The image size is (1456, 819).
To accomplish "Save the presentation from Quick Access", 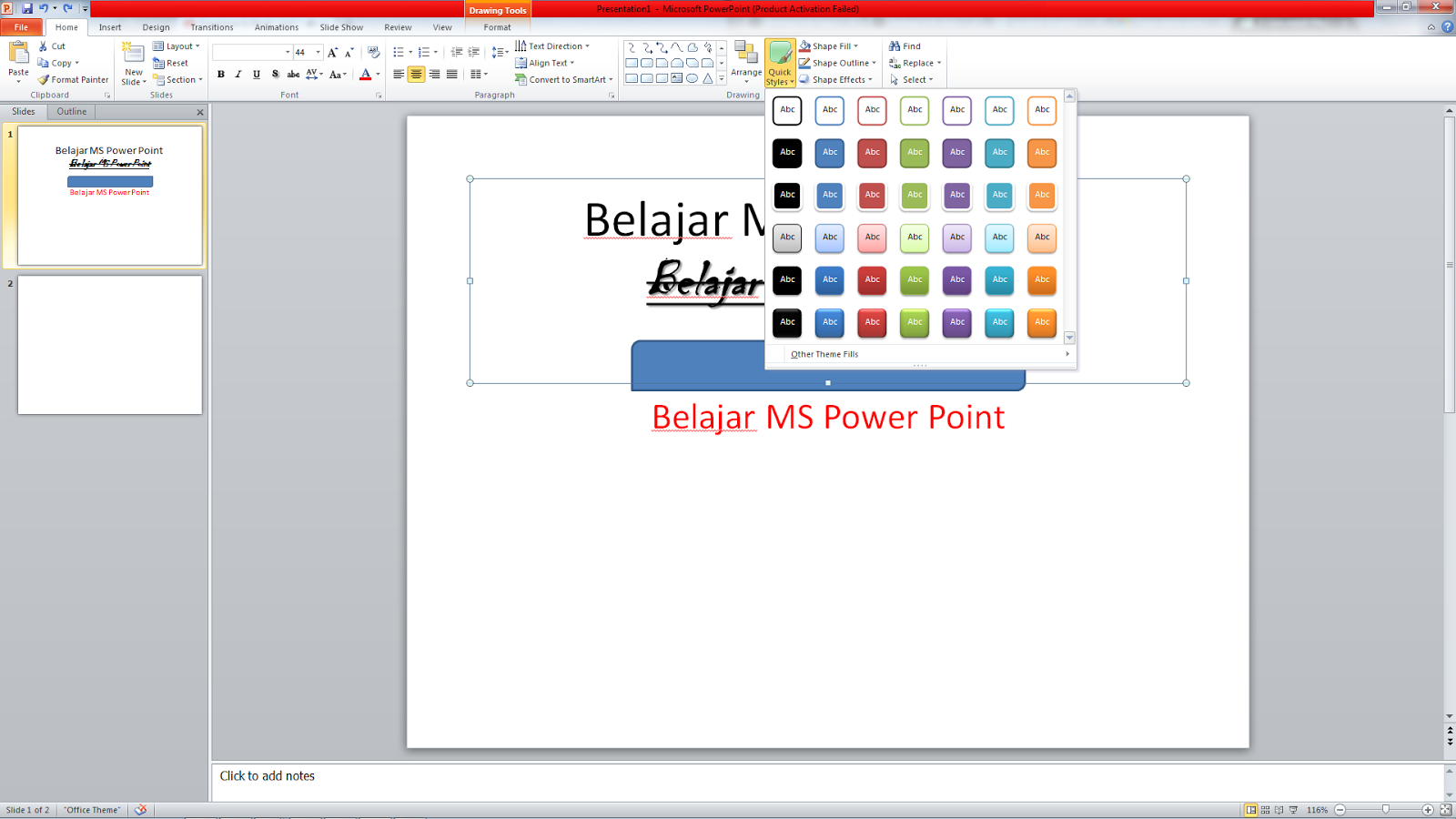I will click(27, 8).
